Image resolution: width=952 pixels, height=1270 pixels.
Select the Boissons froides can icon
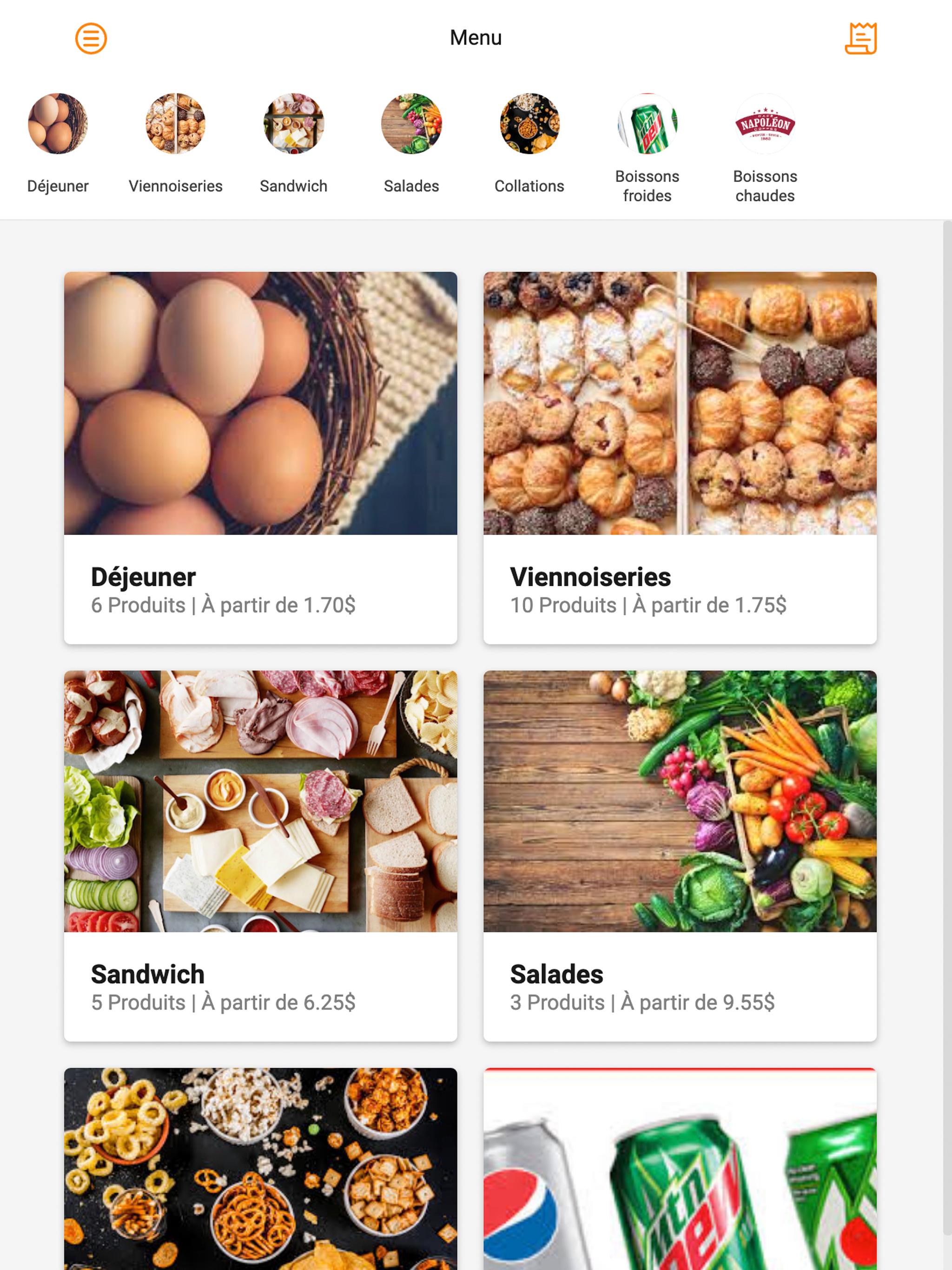pos(647,124)
